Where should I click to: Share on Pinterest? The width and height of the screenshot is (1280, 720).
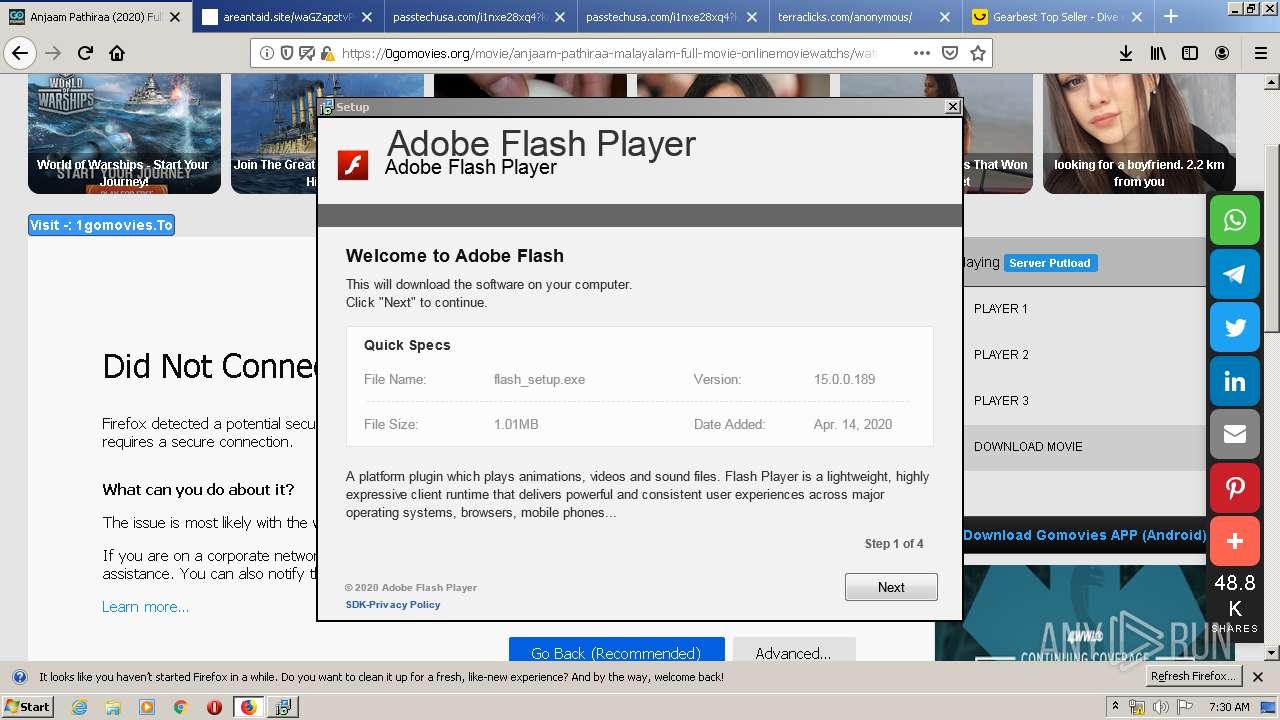tap(1235, 488)
